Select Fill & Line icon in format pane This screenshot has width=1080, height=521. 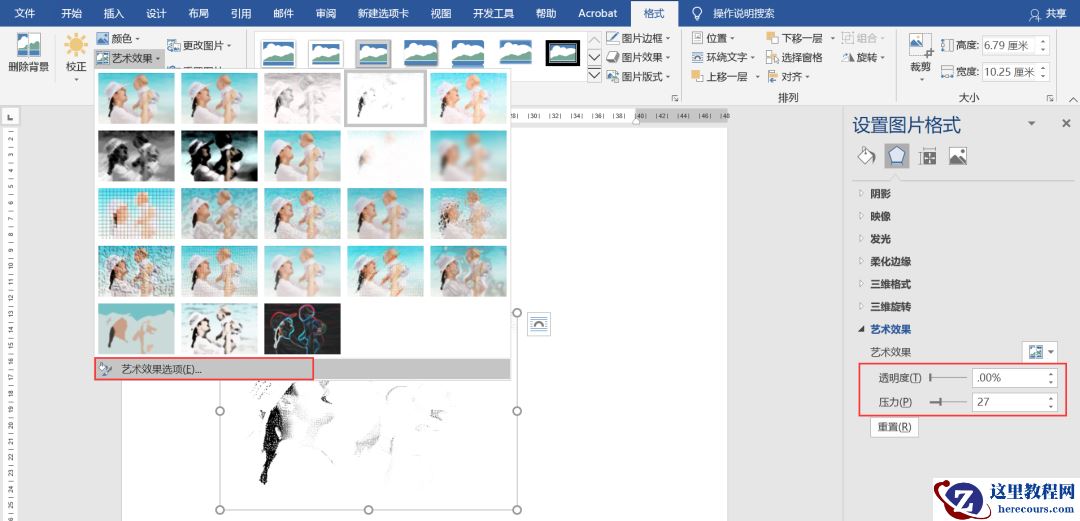(x=866, y=156)
